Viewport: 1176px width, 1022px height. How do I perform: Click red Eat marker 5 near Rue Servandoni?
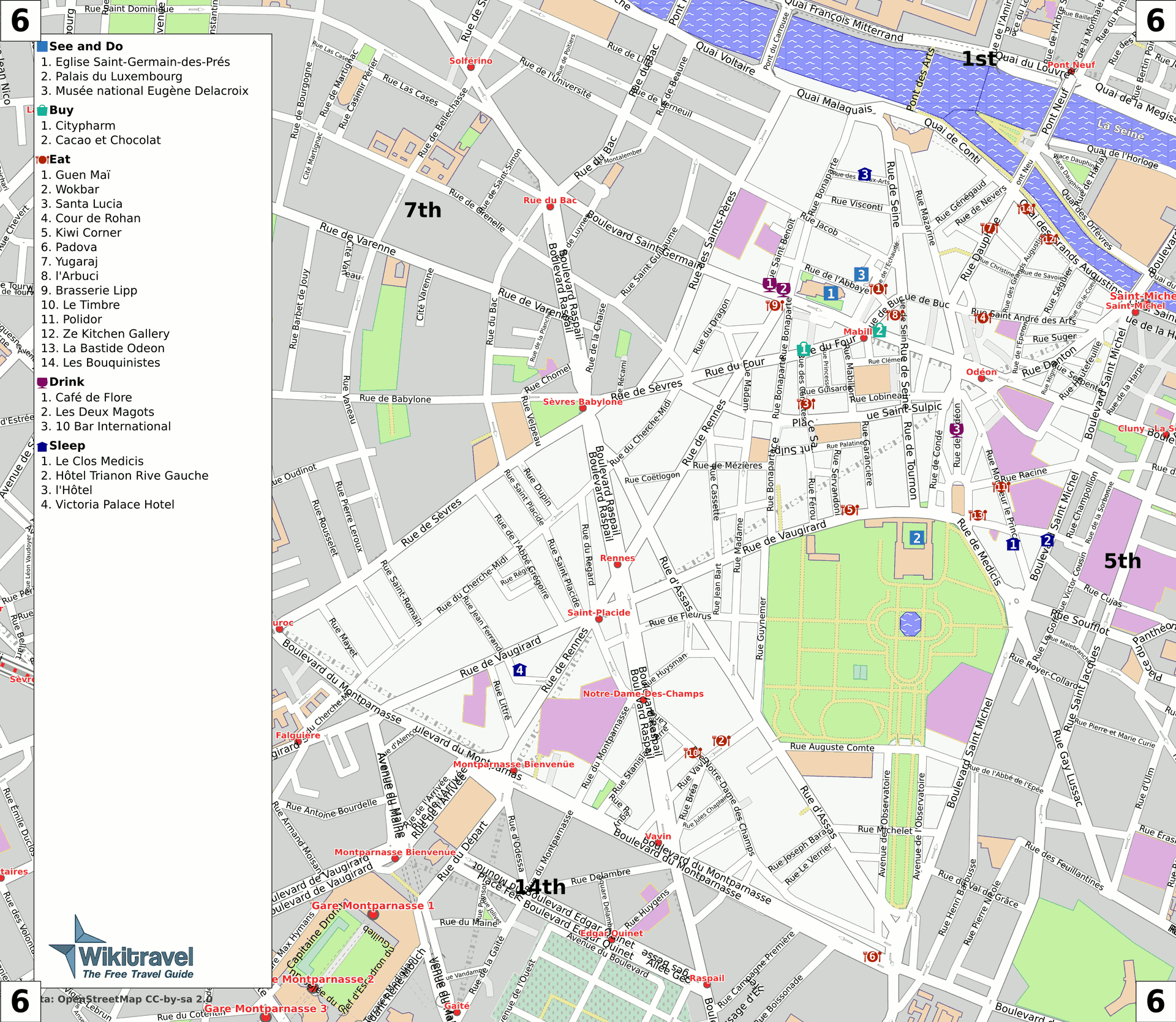coord(850,509)
